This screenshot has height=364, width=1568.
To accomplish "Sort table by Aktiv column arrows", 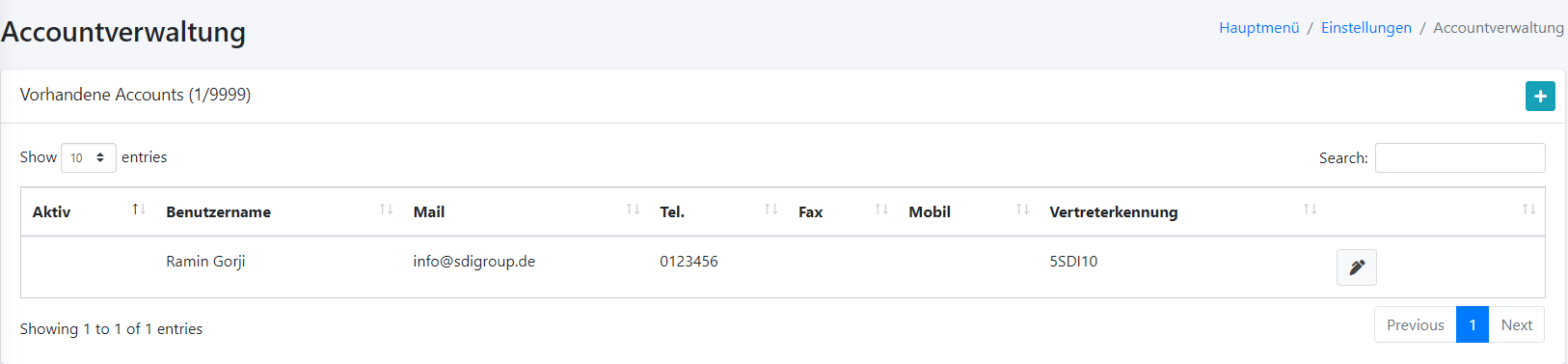I will click(139, 210).
